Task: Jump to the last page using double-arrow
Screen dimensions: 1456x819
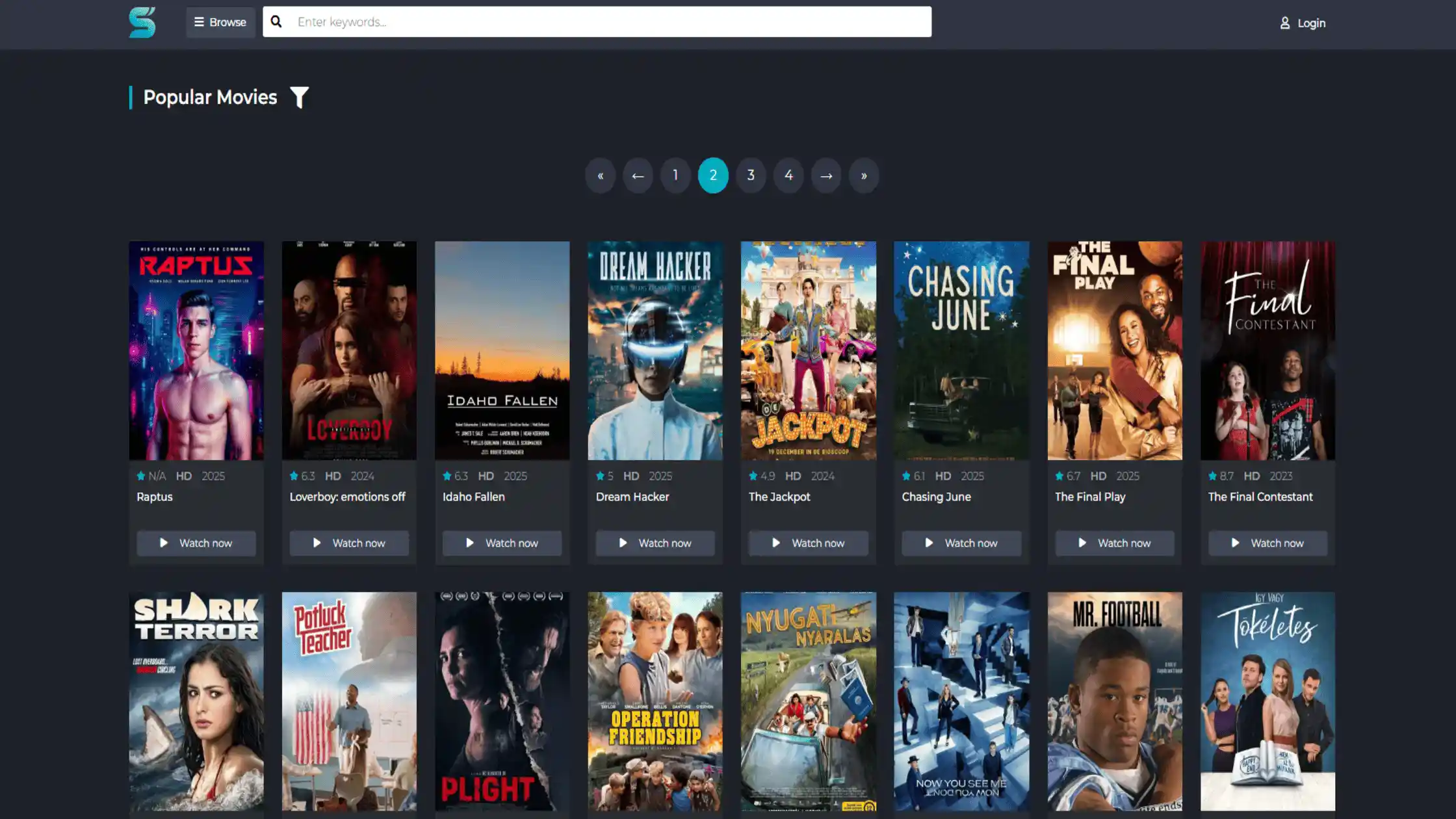Action: [x=864, y=175]
